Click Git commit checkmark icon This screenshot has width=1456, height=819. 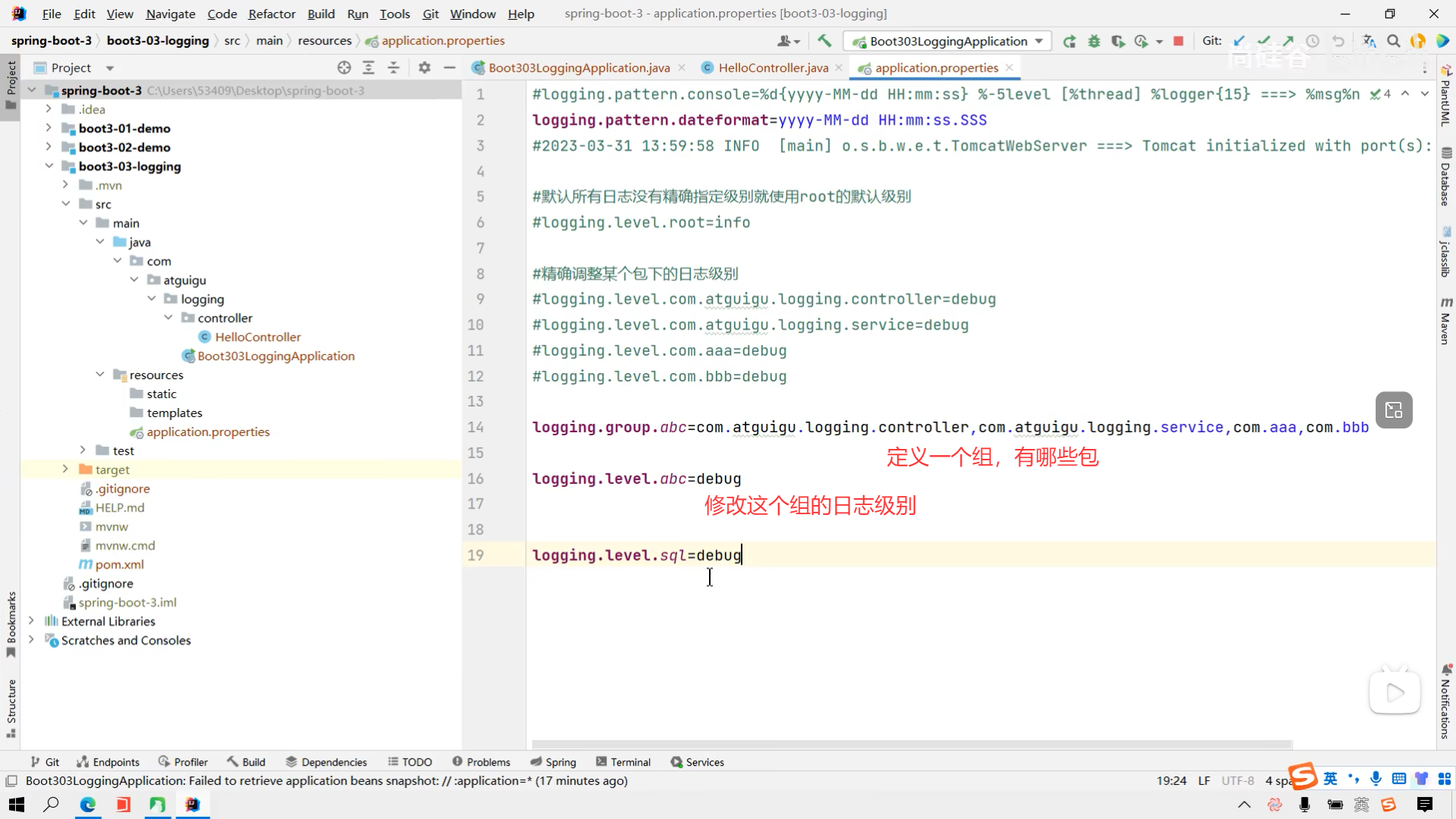tap(1263, 41)
